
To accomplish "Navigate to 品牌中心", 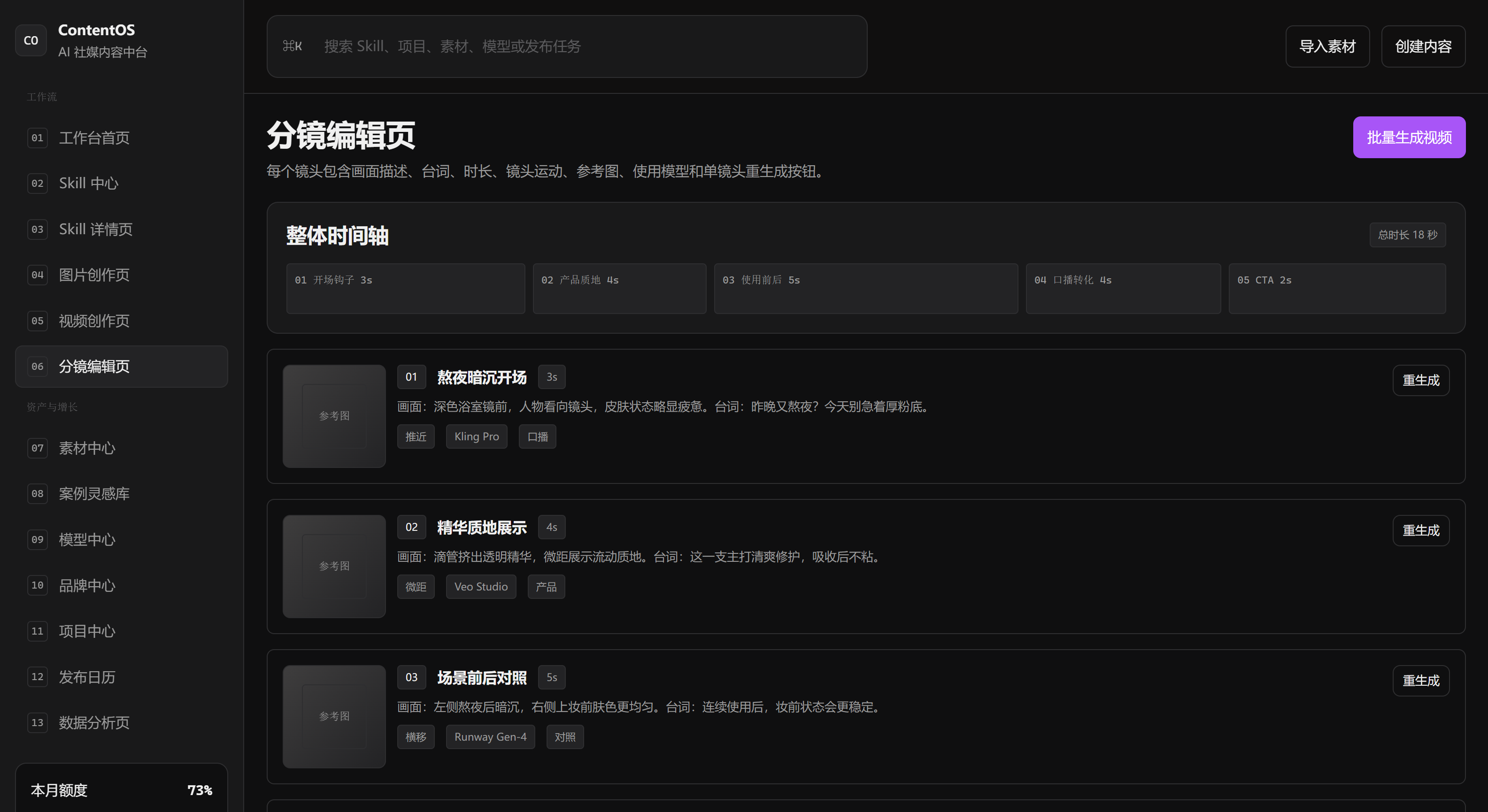I will [x=121, y=586].
